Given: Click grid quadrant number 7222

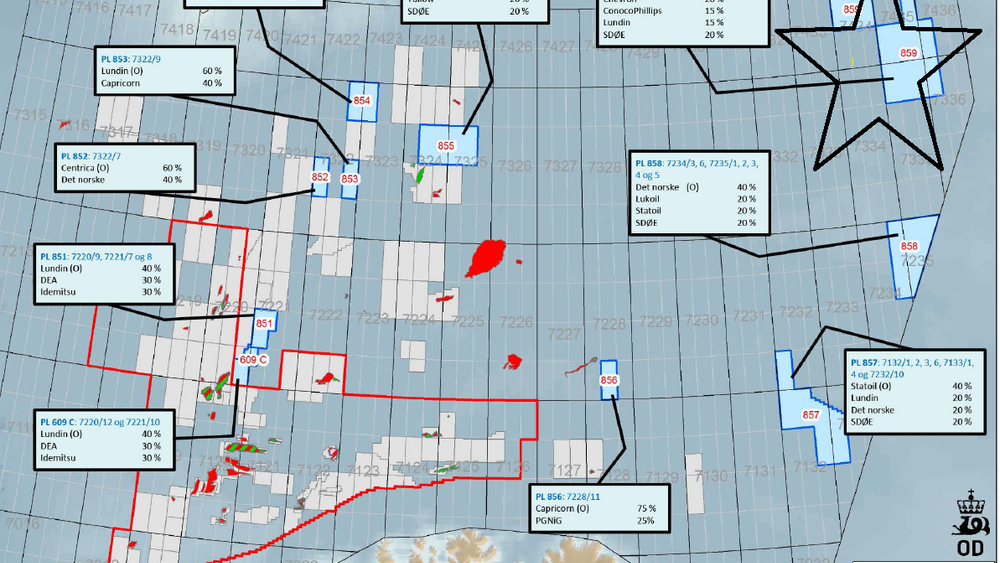Looking at the screenshot, I should (325, 314).
